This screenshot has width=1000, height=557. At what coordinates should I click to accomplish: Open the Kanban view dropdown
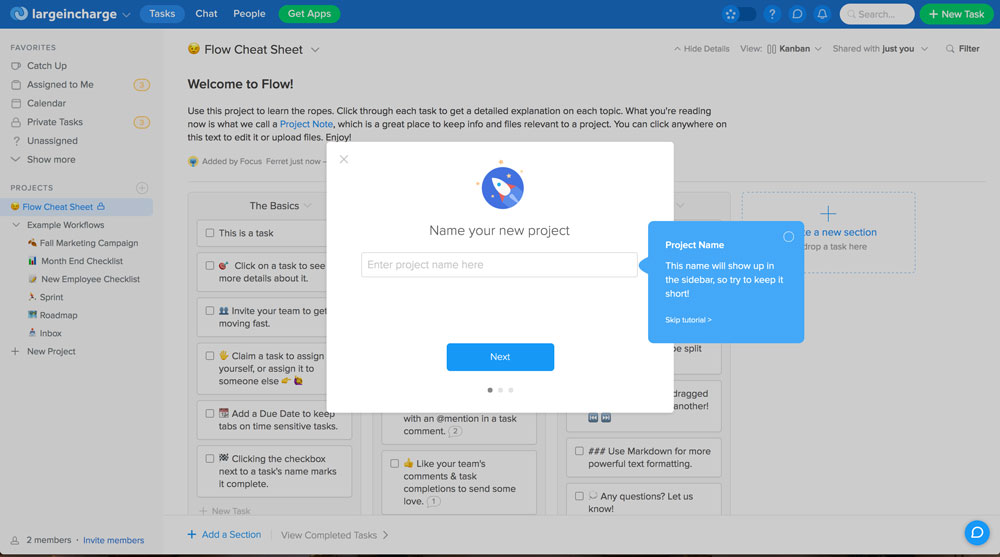tap(794, 48)
